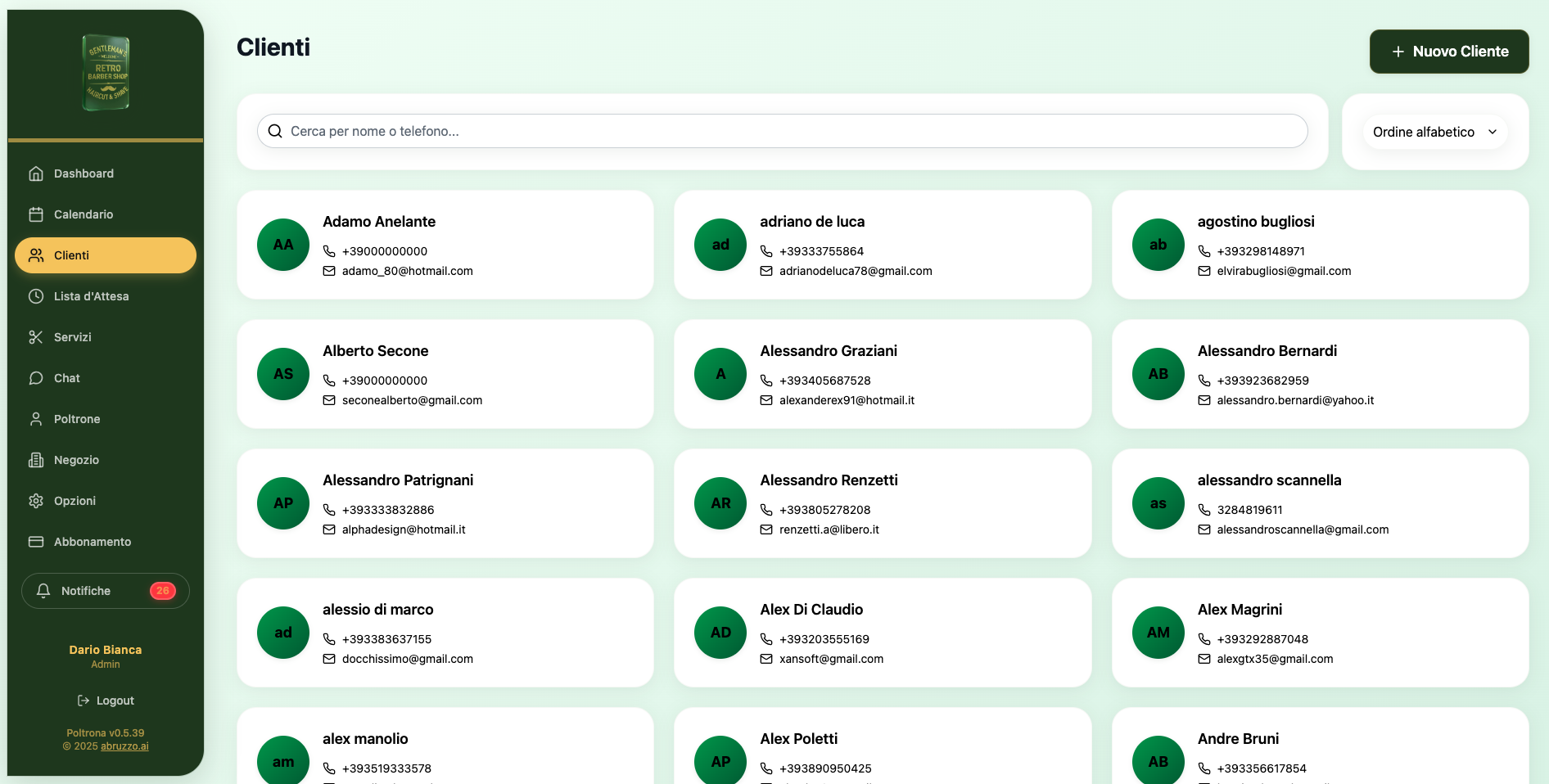Click the retro barber shop logo
Image resolution: width=1549 pixels, height=784 pixels.
pos(105,72)
